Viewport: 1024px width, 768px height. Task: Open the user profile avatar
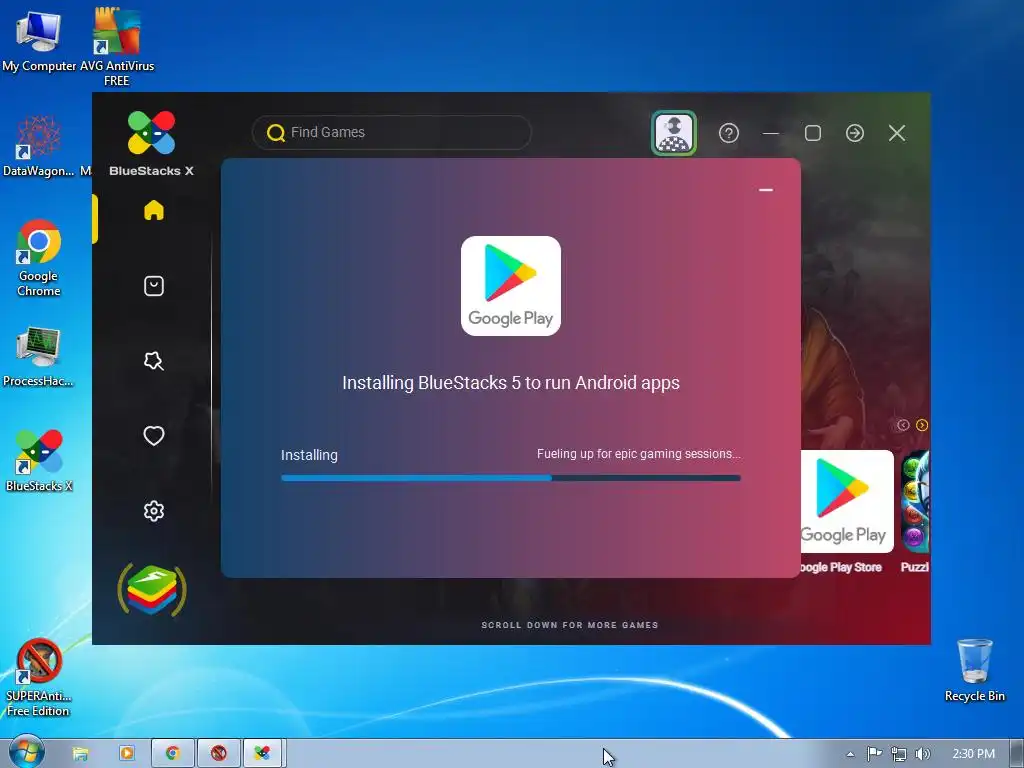[674, 133]
